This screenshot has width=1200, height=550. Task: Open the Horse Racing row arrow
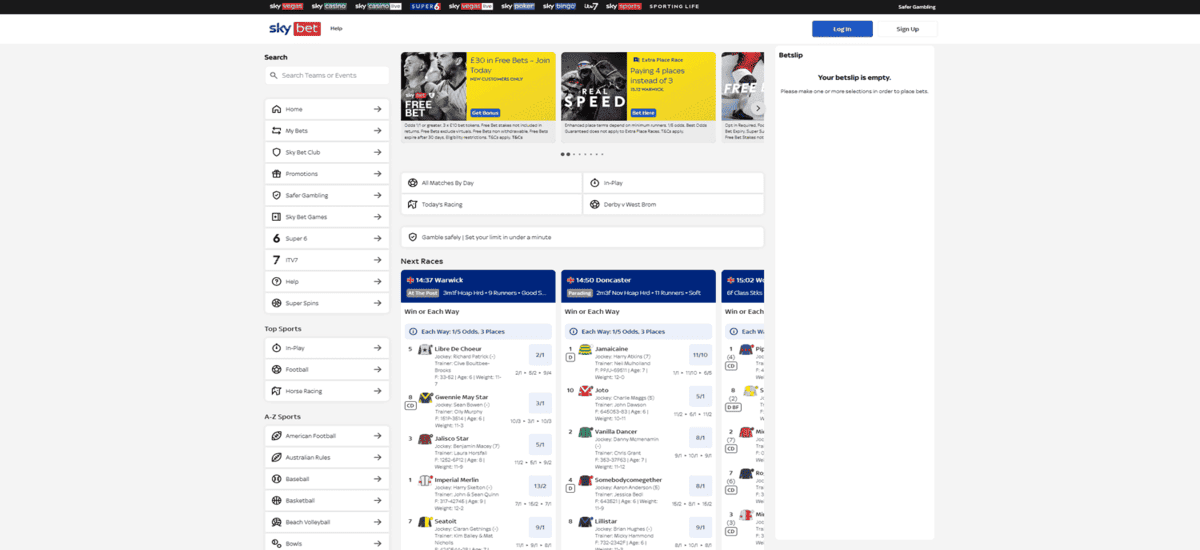point(377,391)
